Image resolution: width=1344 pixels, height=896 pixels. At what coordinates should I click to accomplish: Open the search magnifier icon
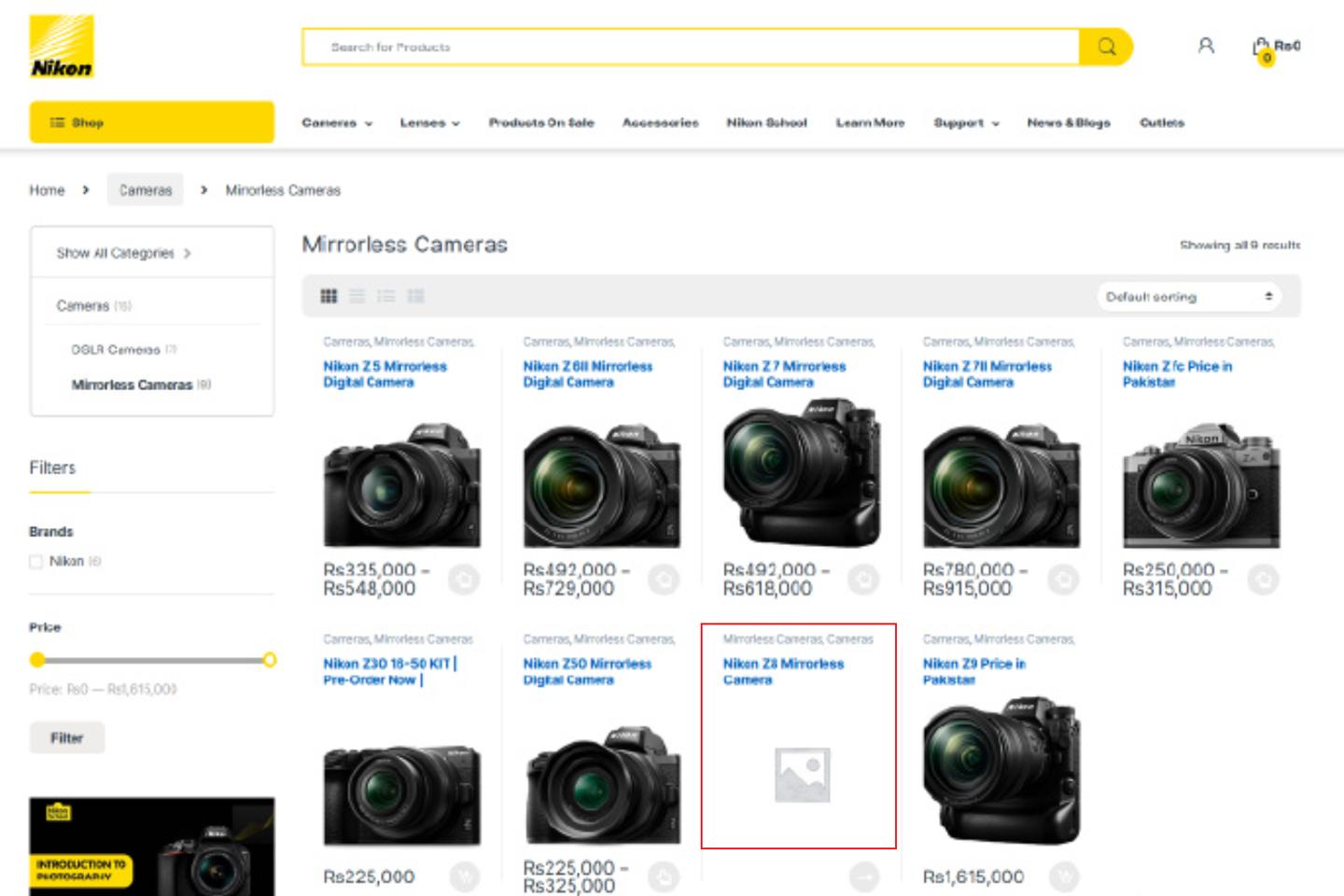click(x=1106, y=46)
